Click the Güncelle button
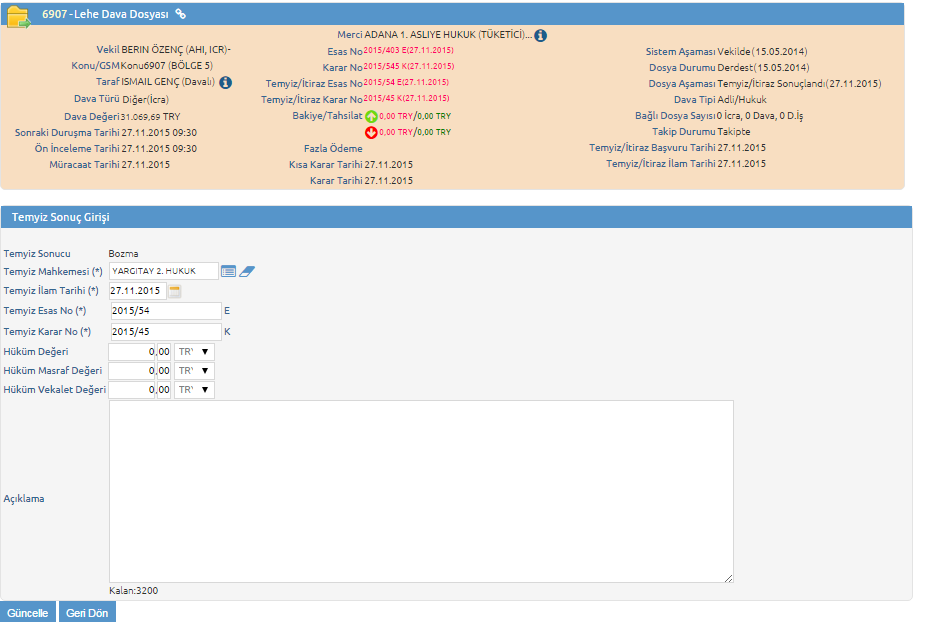This screenshot has width=925, height=622. 28,613
